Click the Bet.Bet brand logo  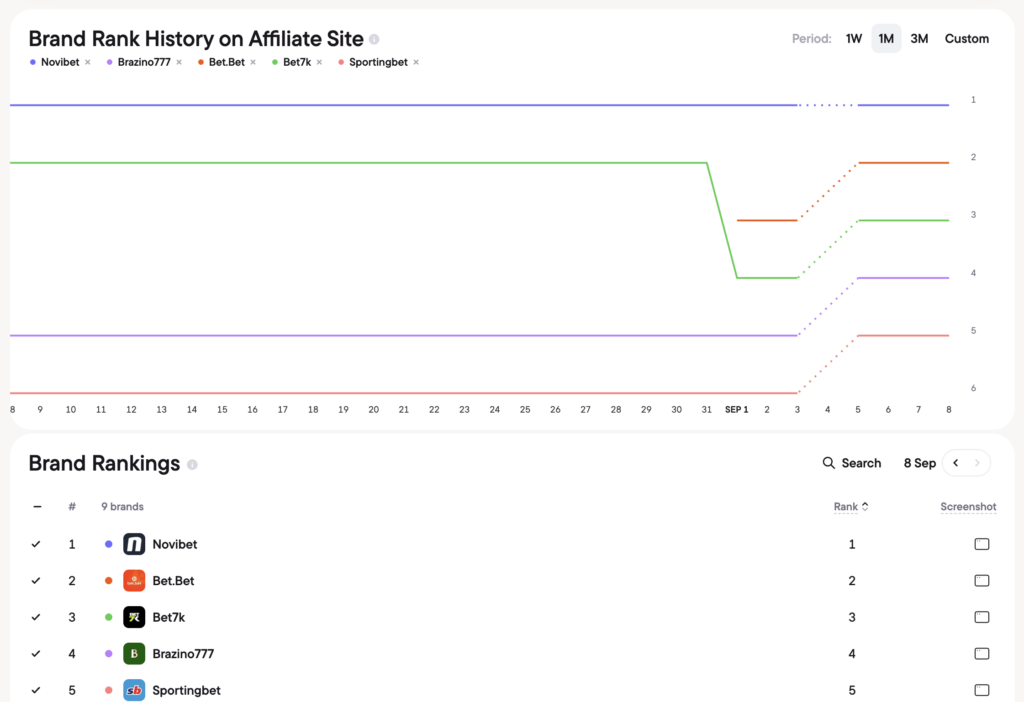134,581
